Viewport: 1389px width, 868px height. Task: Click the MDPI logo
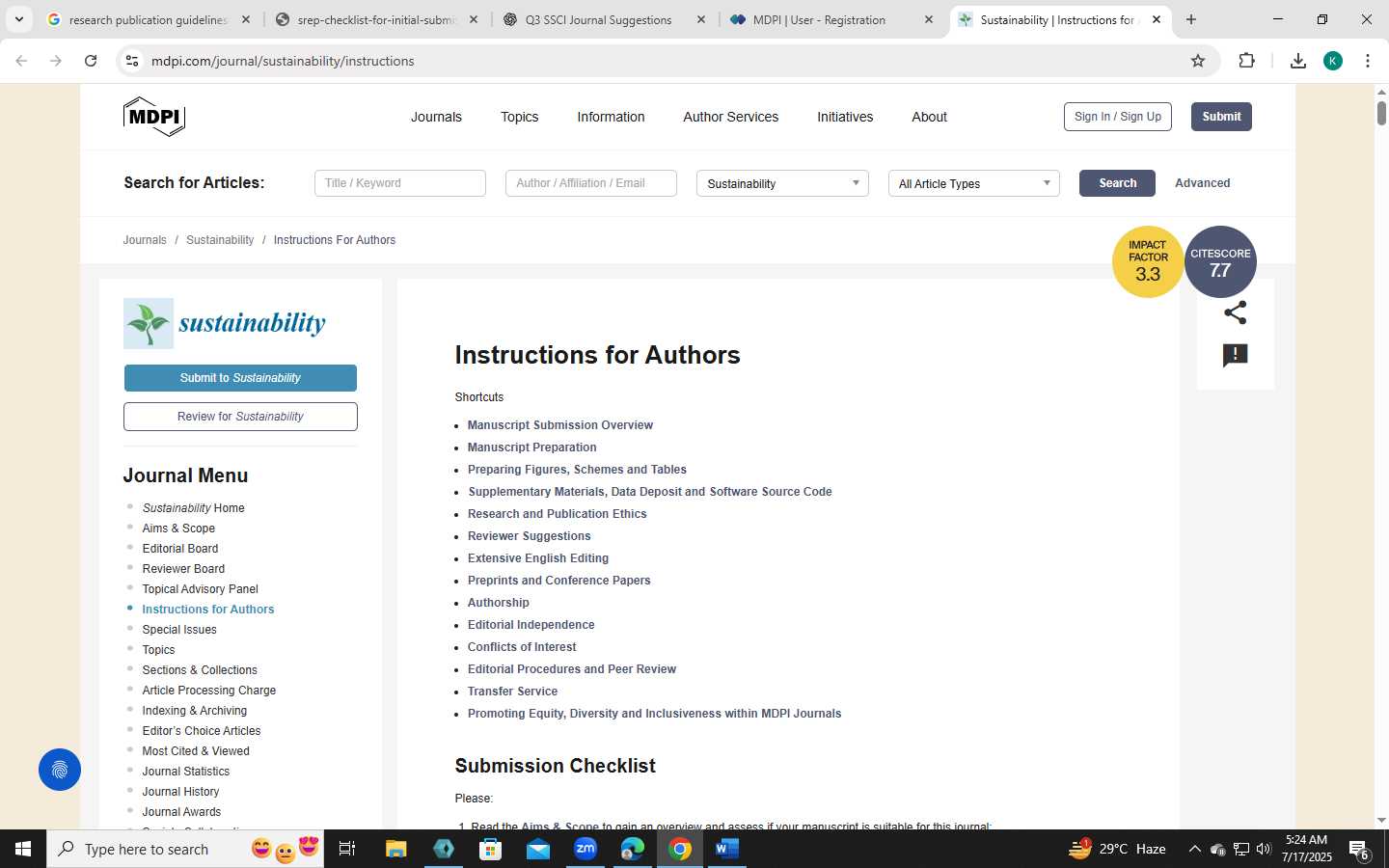tap(154, 117)
